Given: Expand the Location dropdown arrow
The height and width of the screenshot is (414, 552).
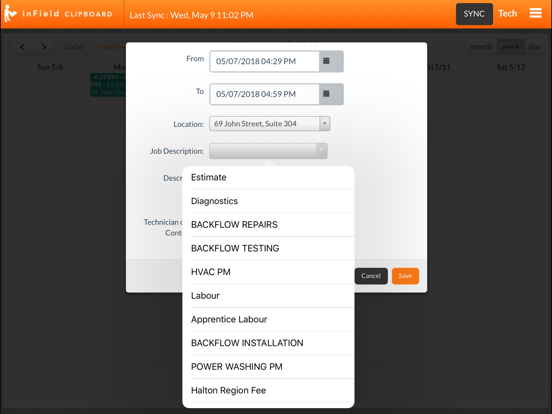Looking at the screenshot, I should click(325, 124).
